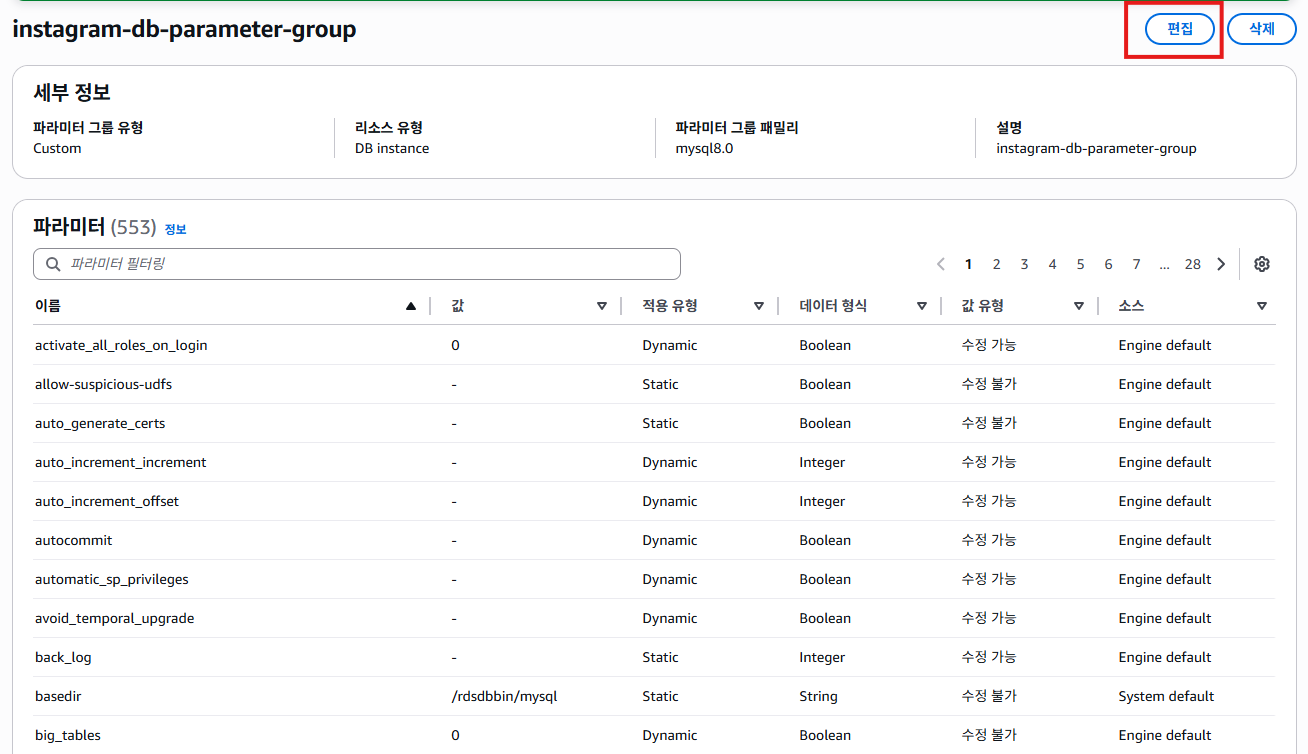1308x754 pixels.
Task: Sort by 적용 유형 column arrow
Action: pos(759,306)
